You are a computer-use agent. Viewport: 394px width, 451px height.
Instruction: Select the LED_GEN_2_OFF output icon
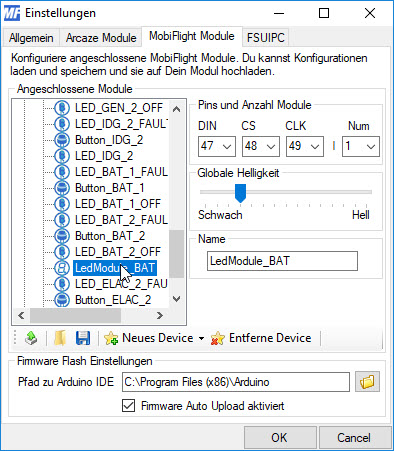62,108
